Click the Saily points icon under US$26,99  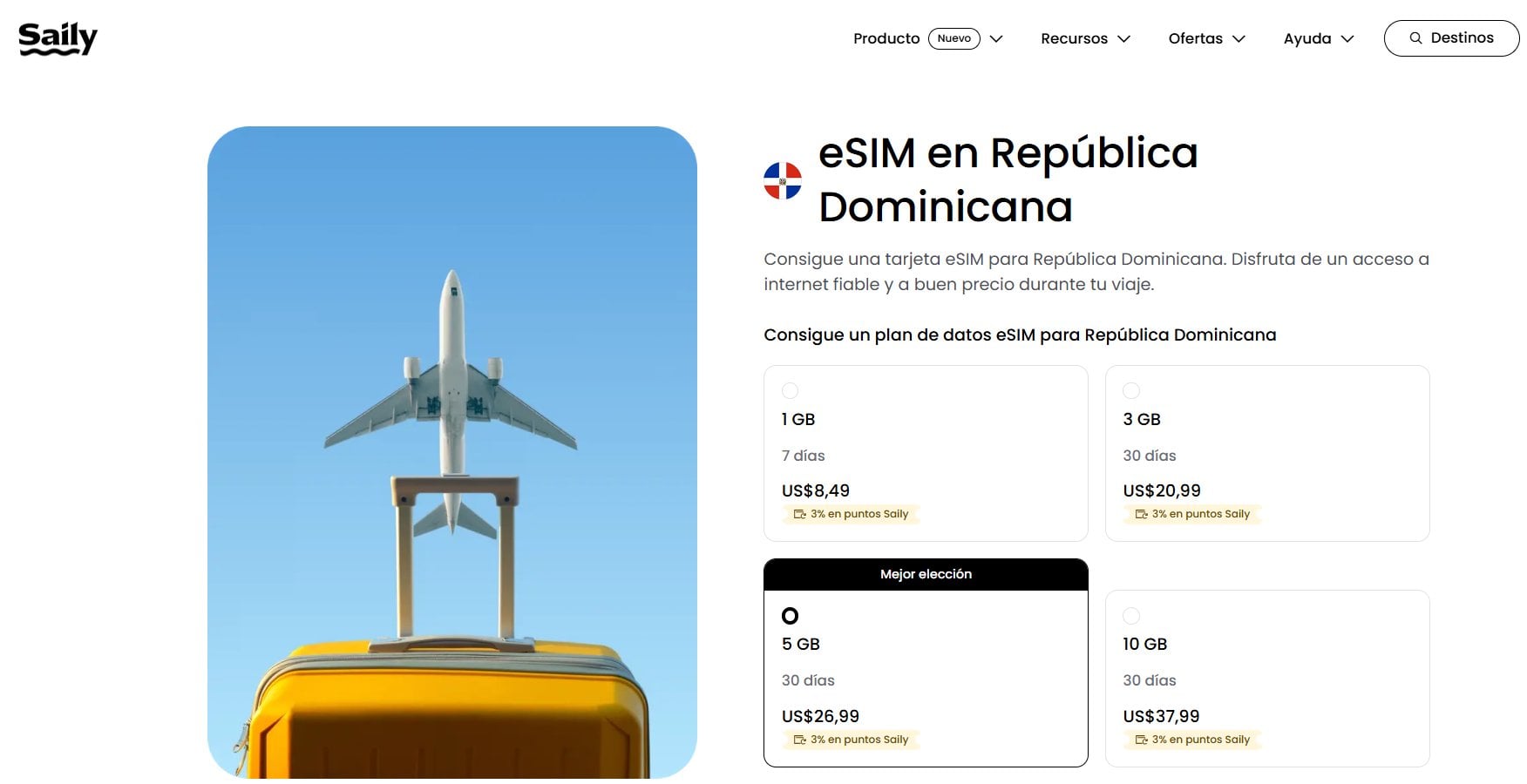(799, 740)
